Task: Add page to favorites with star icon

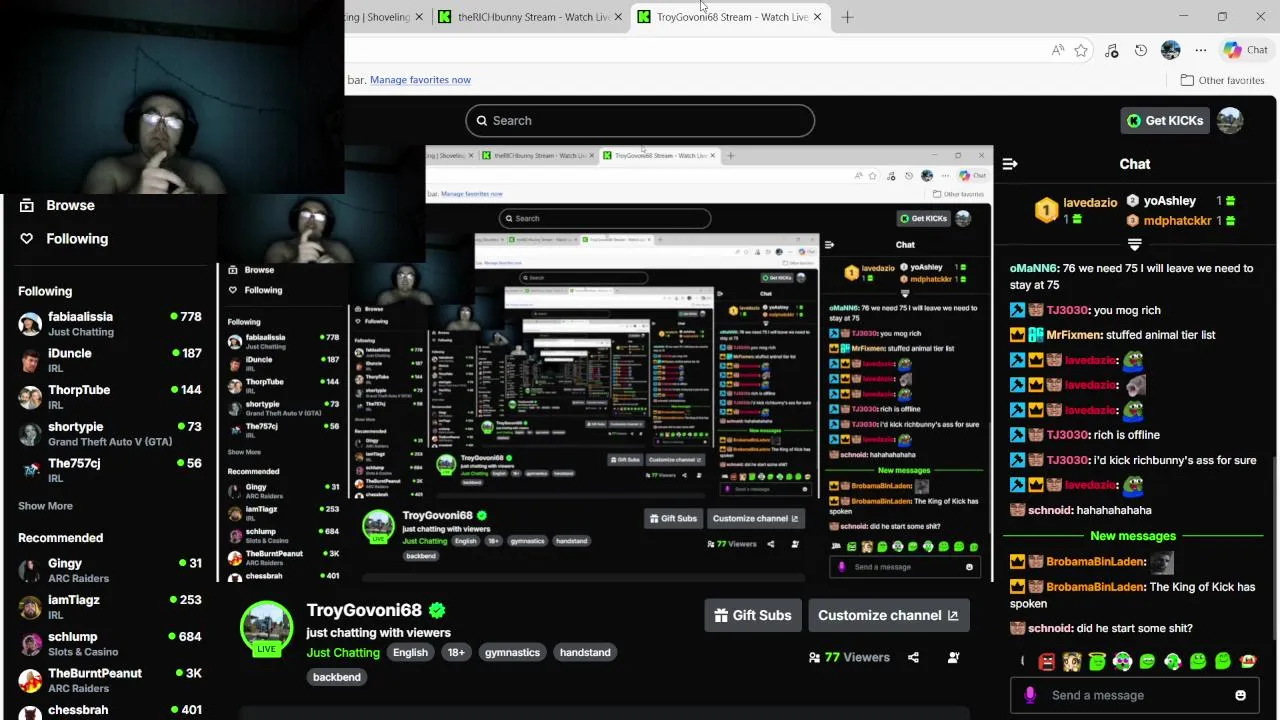Action: click(x=1081, y=50)
